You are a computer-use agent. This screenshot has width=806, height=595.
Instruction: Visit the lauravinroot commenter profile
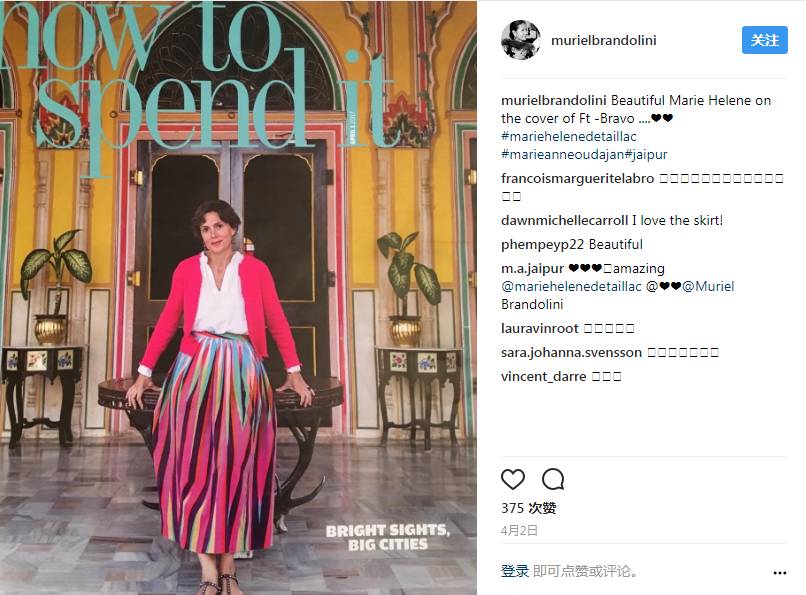coord(540,328)
